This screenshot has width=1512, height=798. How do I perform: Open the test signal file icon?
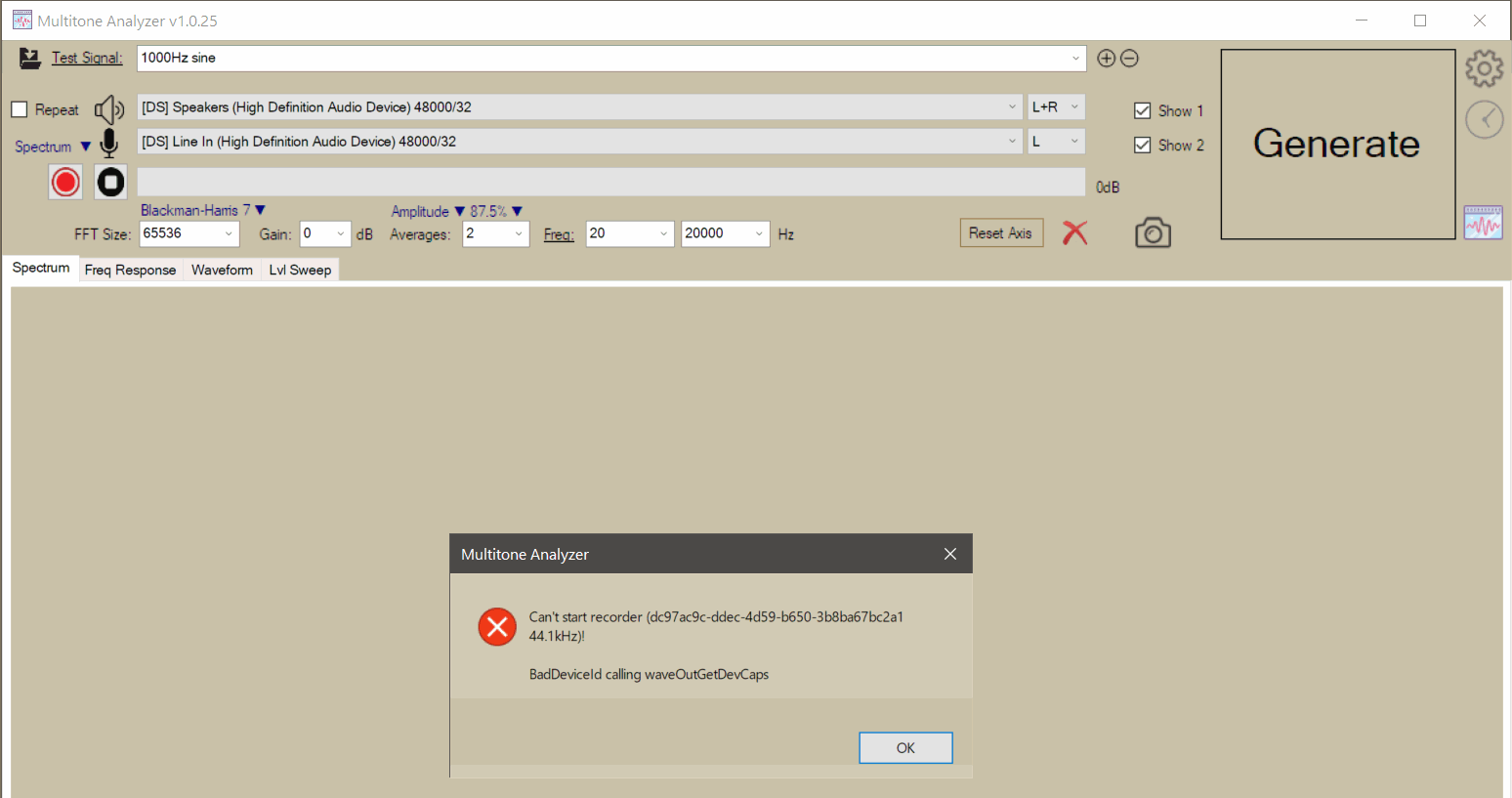(x=30, y=59)
